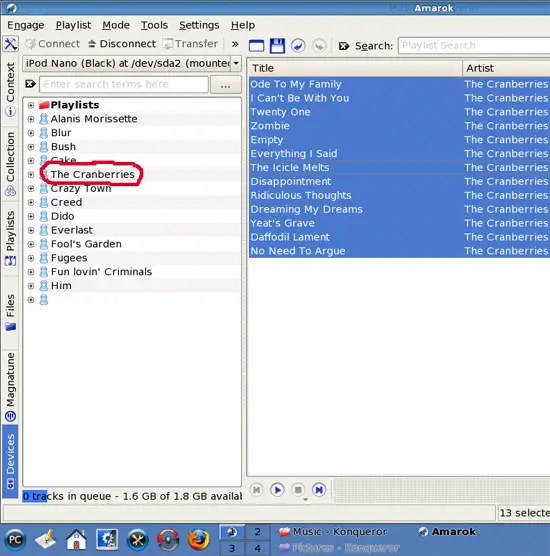Click the undo check-mark icon in playlist toolbar
550x556 pixels.
tap(298, 46)
